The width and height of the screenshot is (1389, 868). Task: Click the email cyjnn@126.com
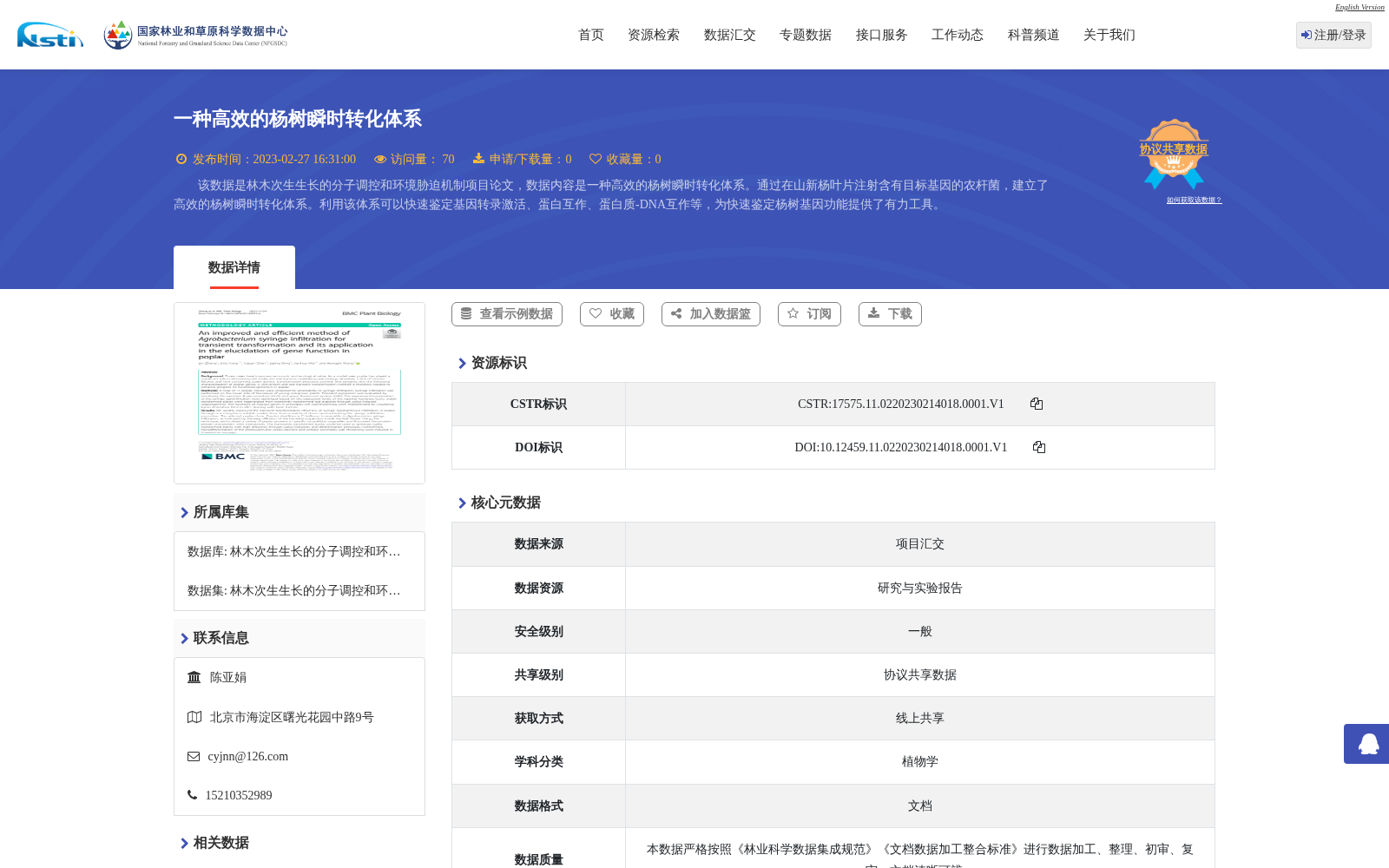pyautogui.click(x=248, y=756)
